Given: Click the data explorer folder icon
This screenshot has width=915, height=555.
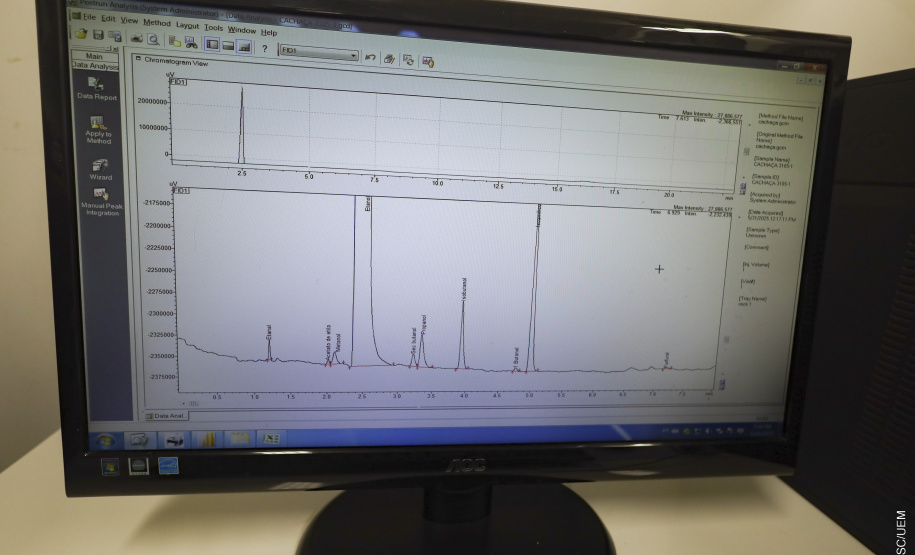Looking at the screenshot, I should pos(174,41).
